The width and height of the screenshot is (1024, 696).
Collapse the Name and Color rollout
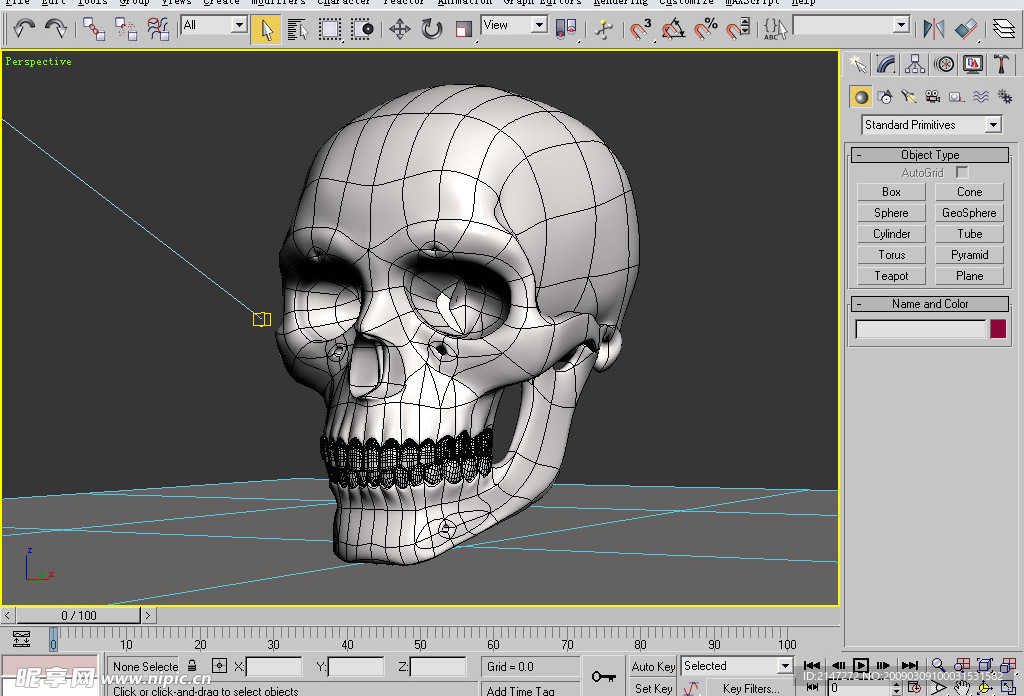point(930,304)
